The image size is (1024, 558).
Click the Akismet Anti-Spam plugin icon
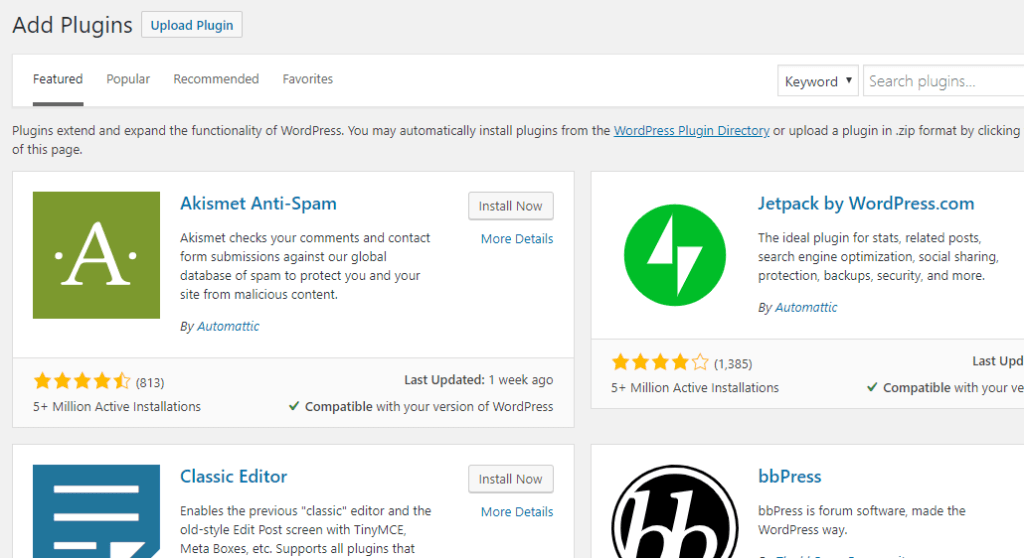click(96, 255)
